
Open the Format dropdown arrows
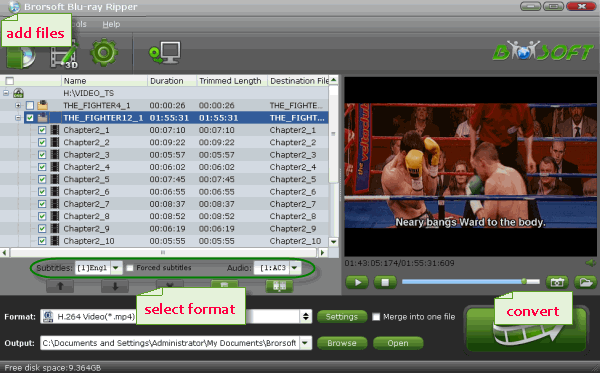point(306,316)
